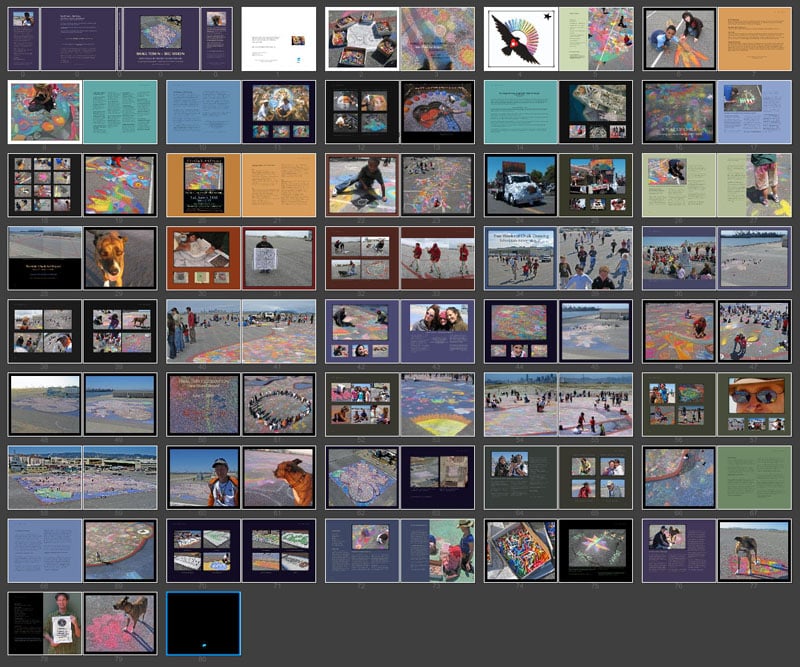Select the black title page with empty pavement photo above
Viewport: 800px width, 667px height.
(x=45, y=258)
